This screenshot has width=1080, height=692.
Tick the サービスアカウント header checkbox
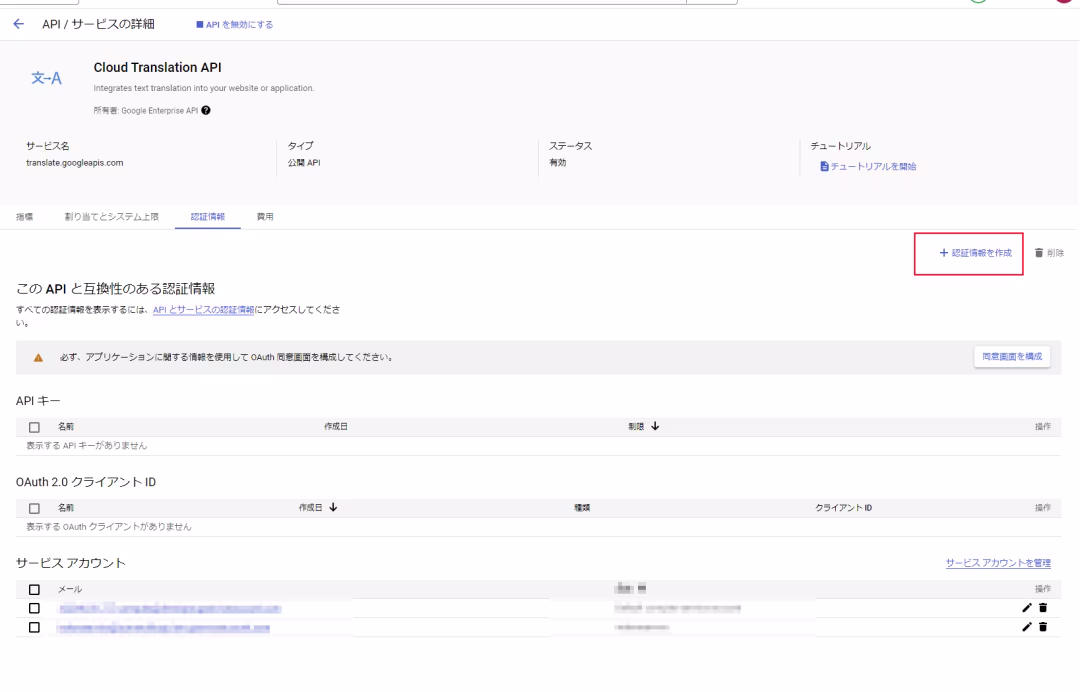34,590
